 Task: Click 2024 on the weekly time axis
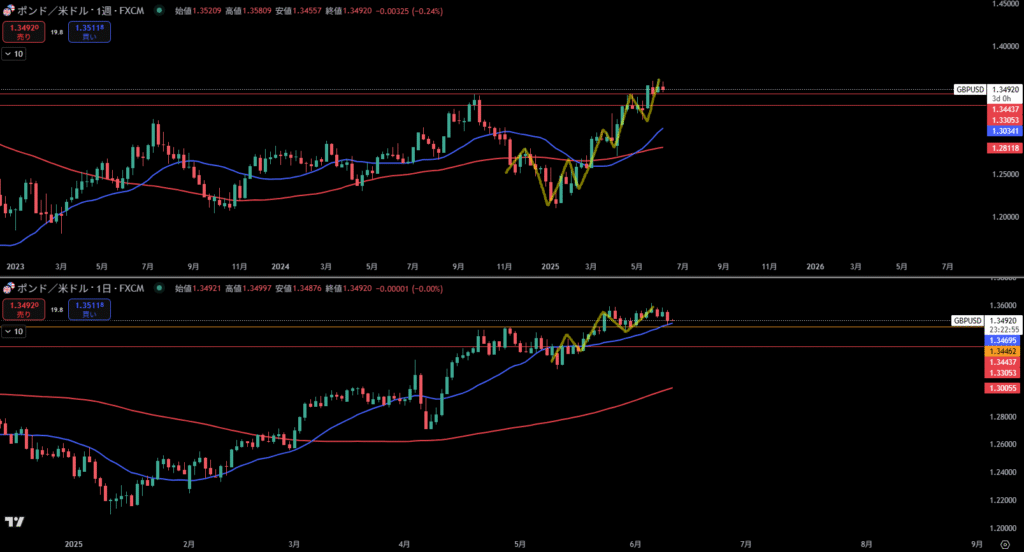[280, 267]
